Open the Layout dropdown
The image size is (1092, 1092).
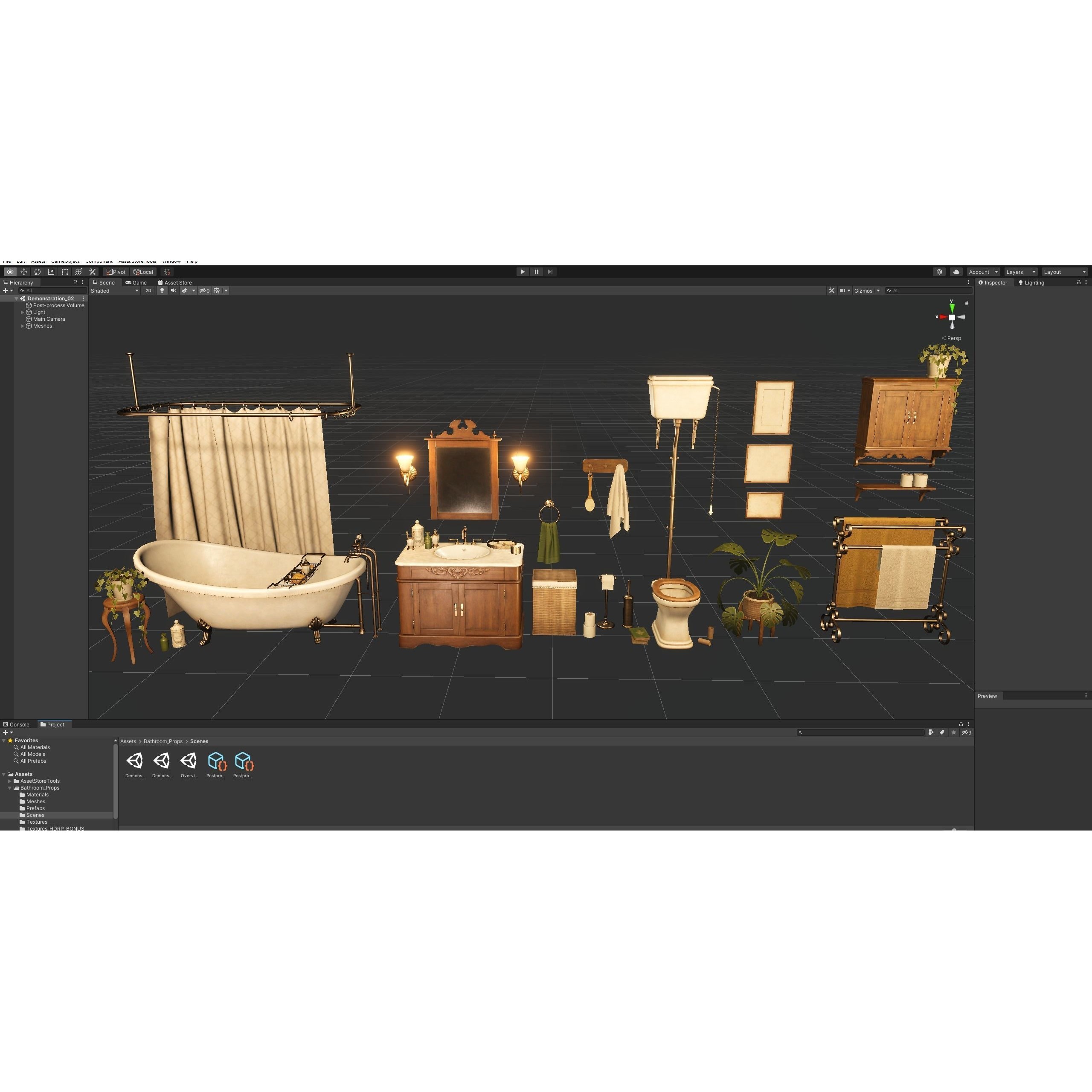click(x=1065, y=272)
